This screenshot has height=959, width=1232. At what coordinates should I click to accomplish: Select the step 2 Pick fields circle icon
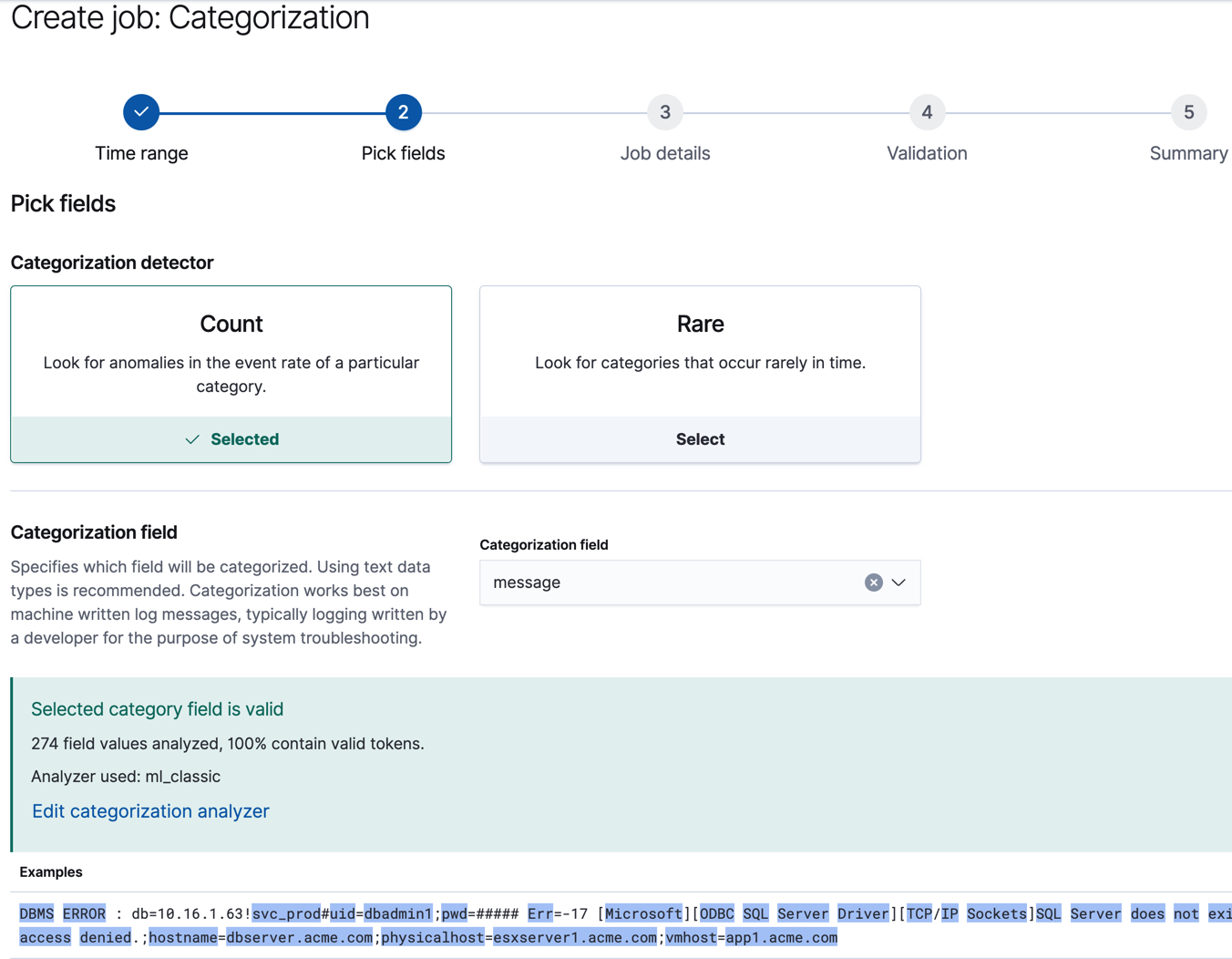403,111
